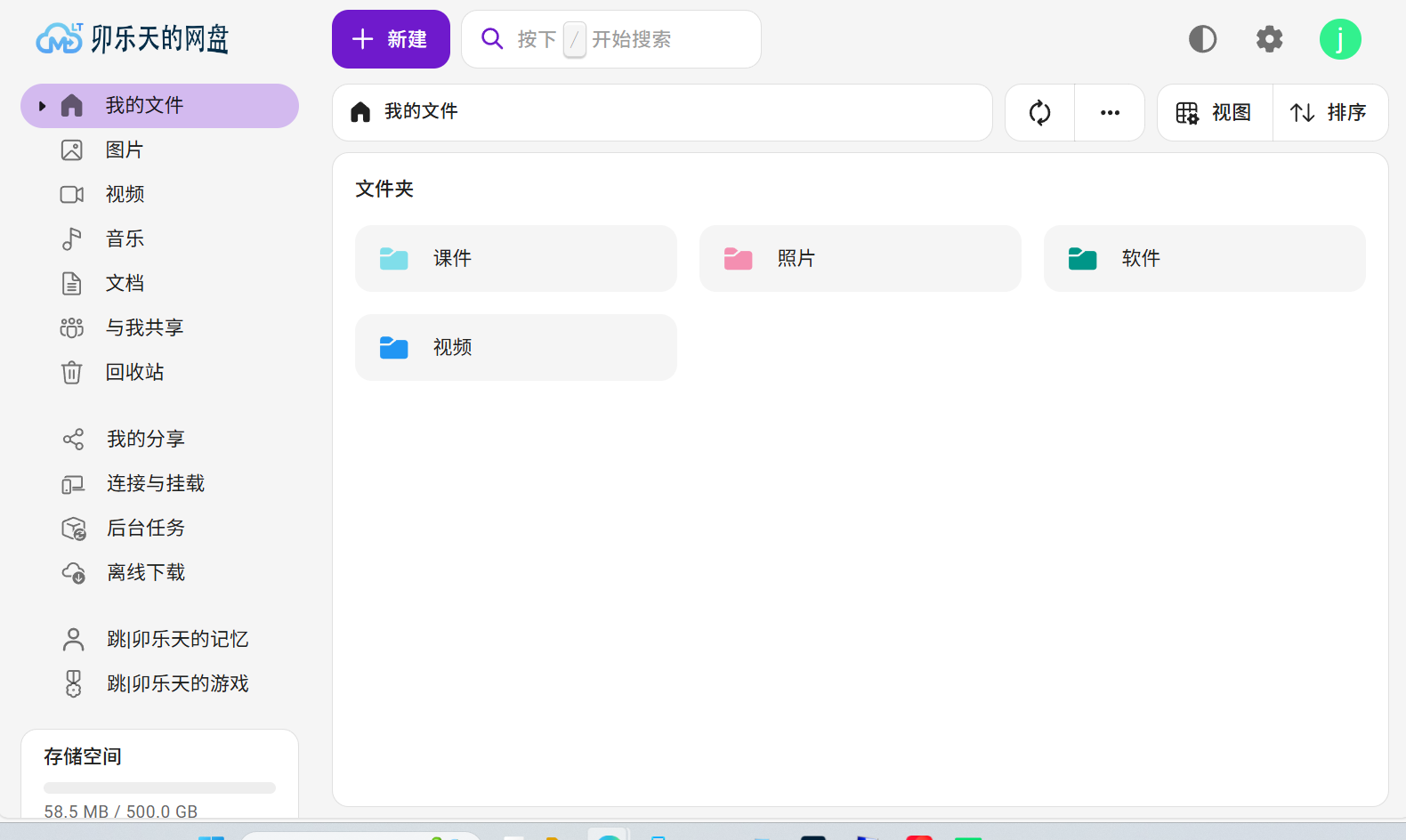Viewport: 1406px width, 840px height.
Task: Open the pink 照片 folder
Action: click(x=860, y=259)
